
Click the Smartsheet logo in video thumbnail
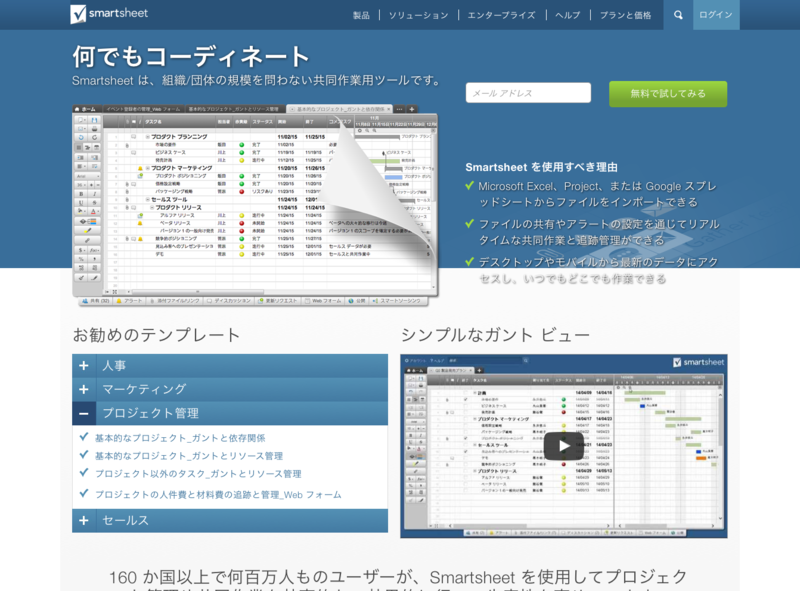pos(698,362)
